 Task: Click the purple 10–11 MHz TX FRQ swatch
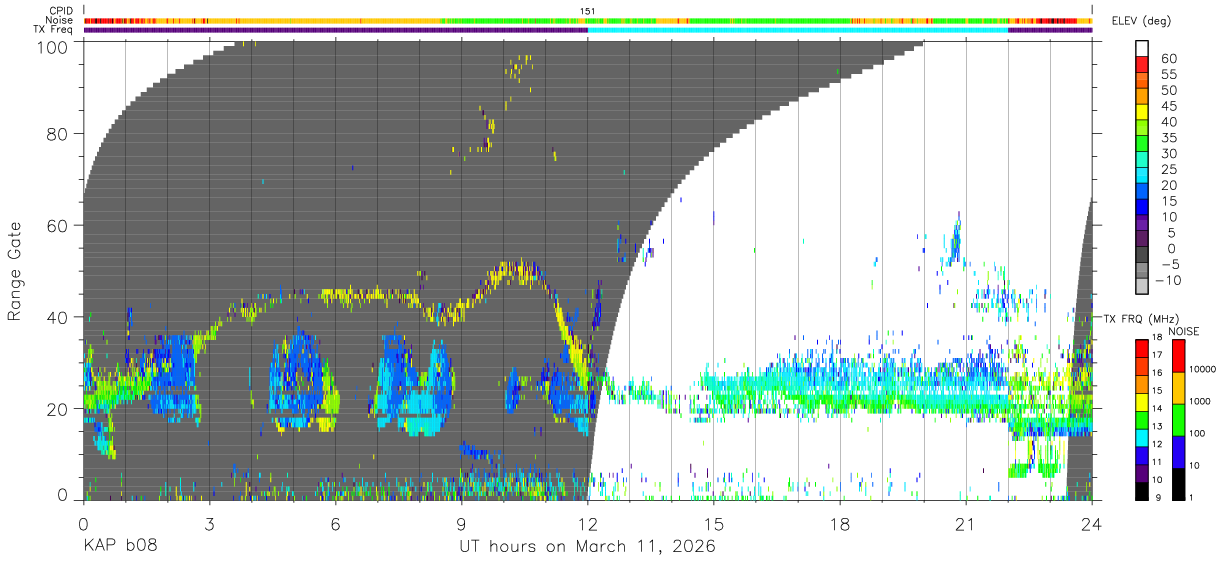1141,473
